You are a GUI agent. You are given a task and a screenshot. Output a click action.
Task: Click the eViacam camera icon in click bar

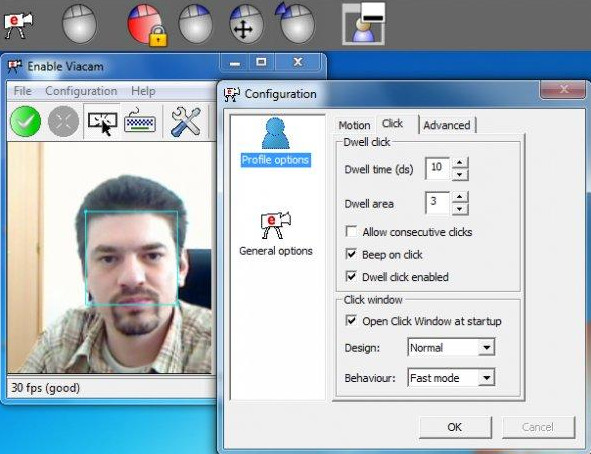[18, 25]
